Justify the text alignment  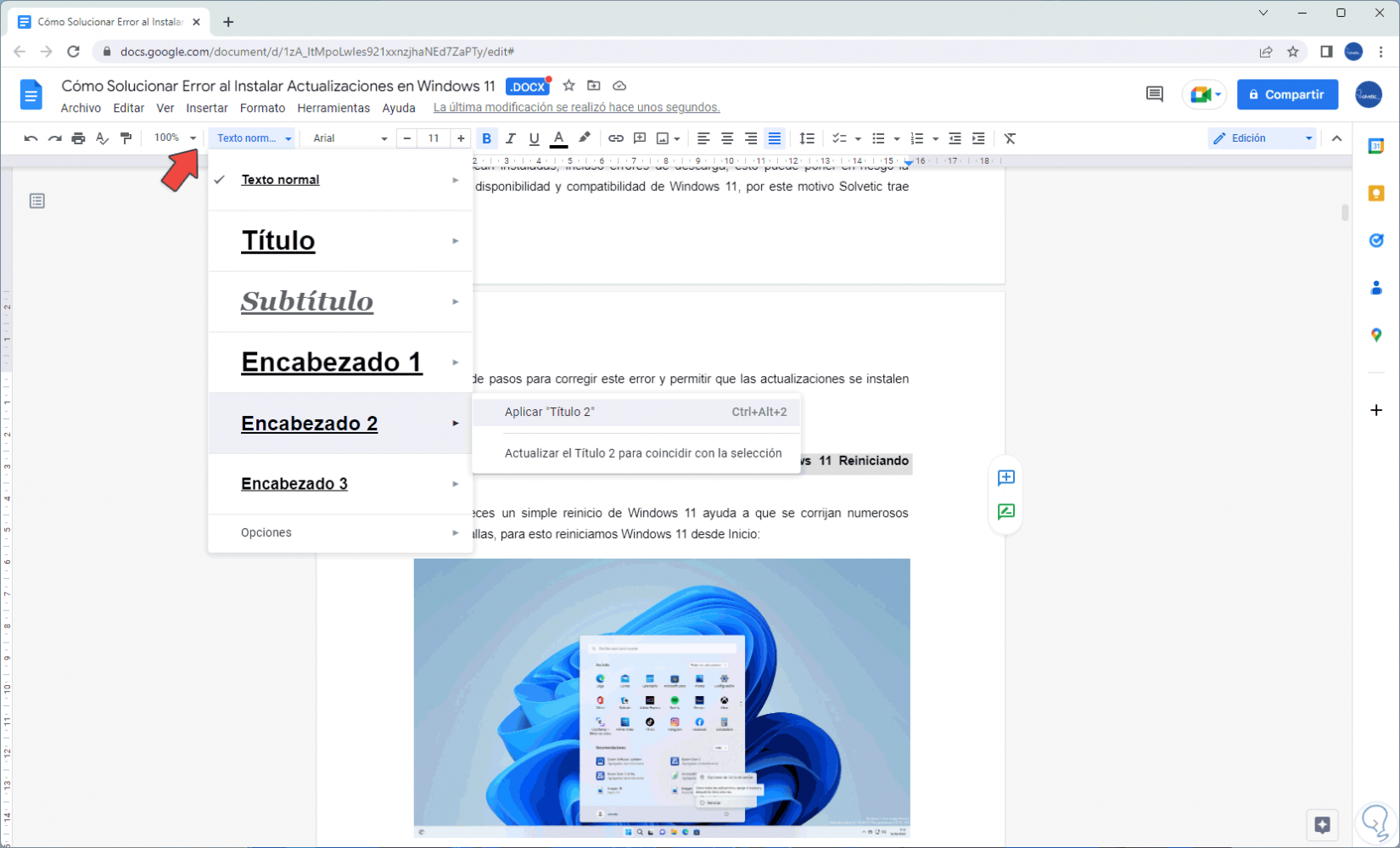[x=775, y=138]
